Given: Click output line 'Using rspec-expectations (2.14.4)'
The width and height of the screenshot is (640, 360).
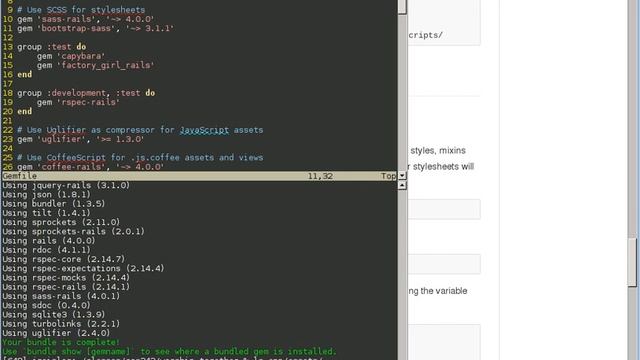Looking at the screenshot, I should point(83,269).
